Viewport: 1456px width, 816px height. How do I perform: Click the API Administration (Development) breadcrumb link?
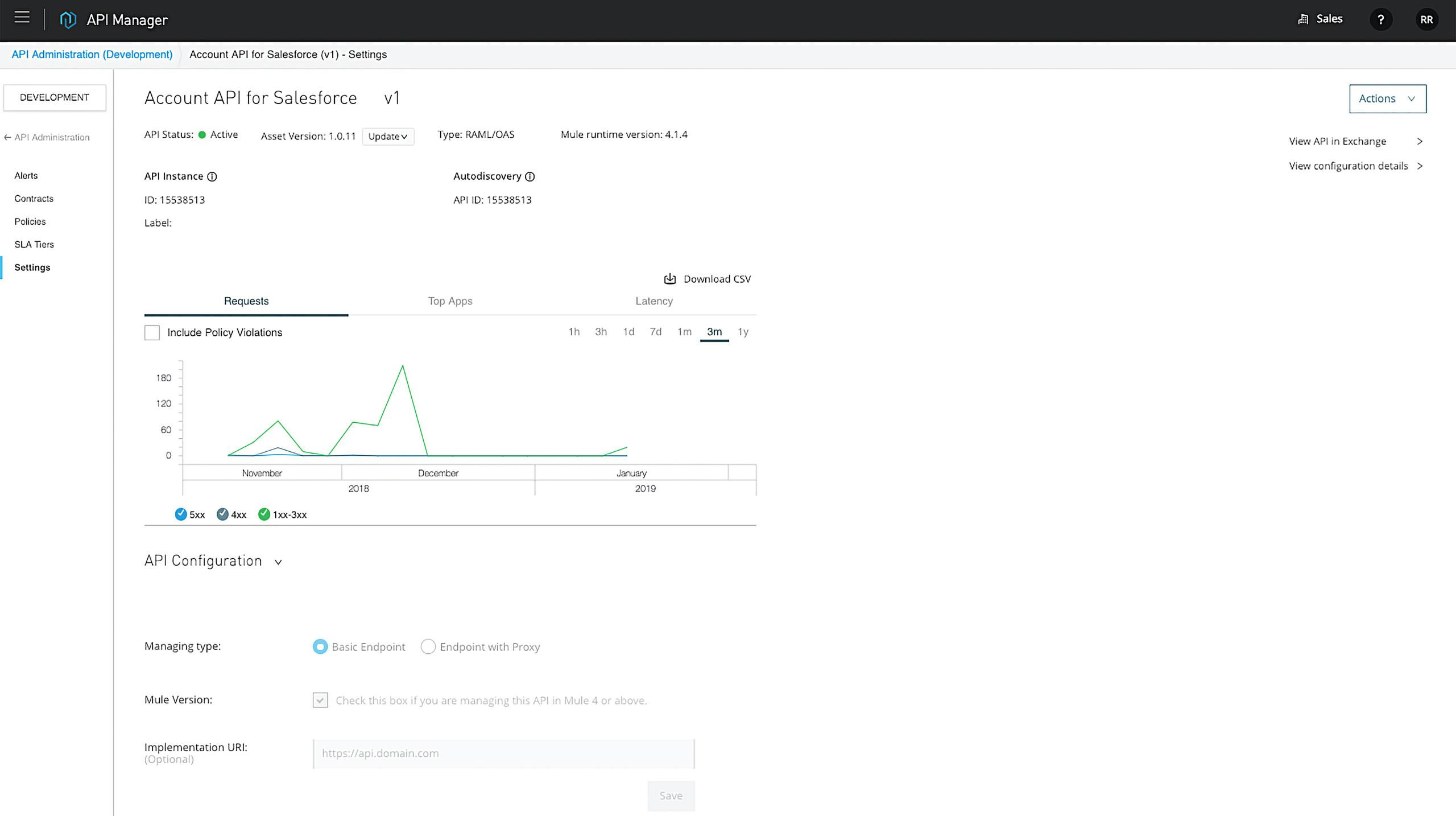92,55
